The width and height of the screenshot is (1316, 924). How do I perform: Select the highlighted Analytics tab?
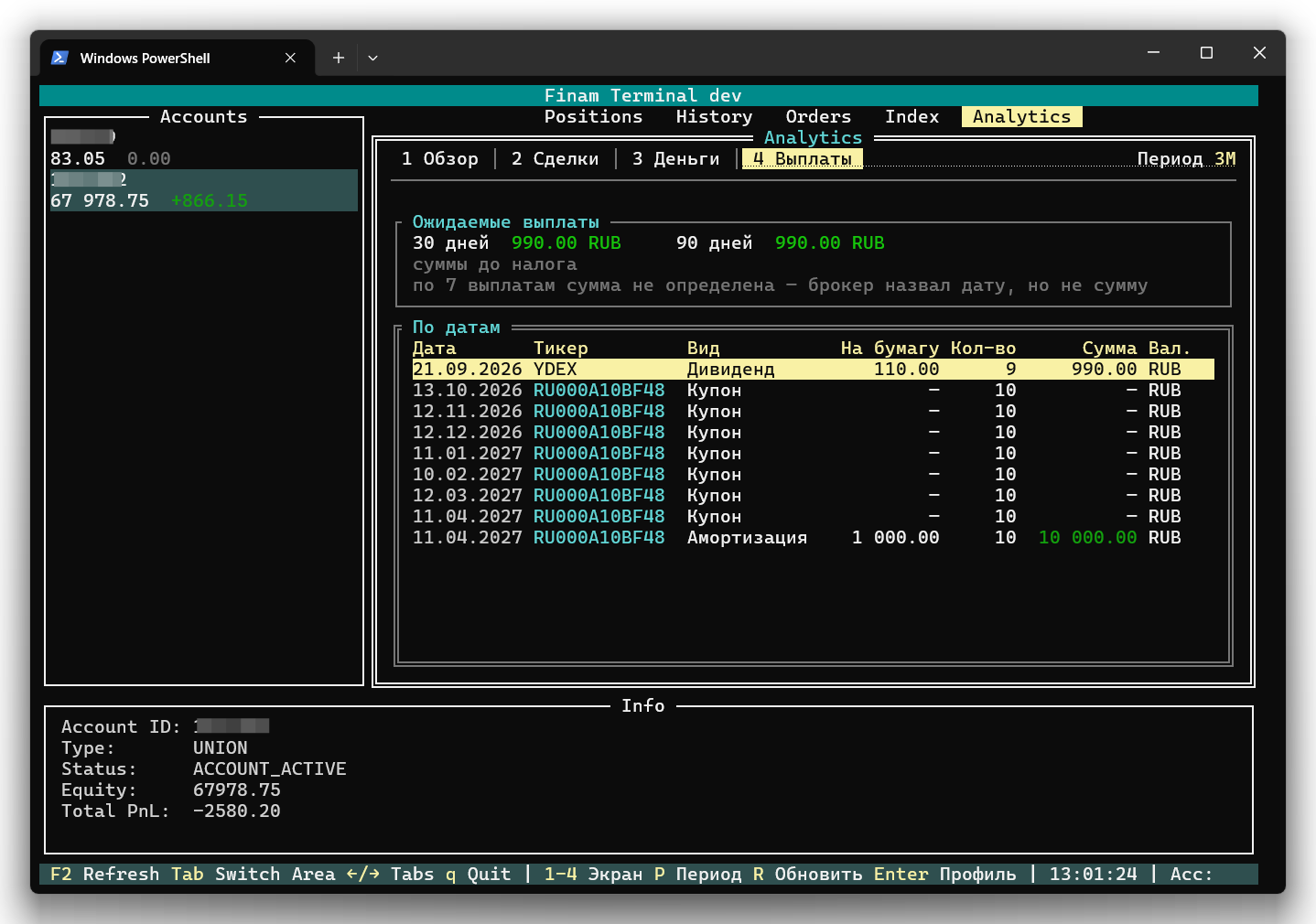click(1021, 117)
